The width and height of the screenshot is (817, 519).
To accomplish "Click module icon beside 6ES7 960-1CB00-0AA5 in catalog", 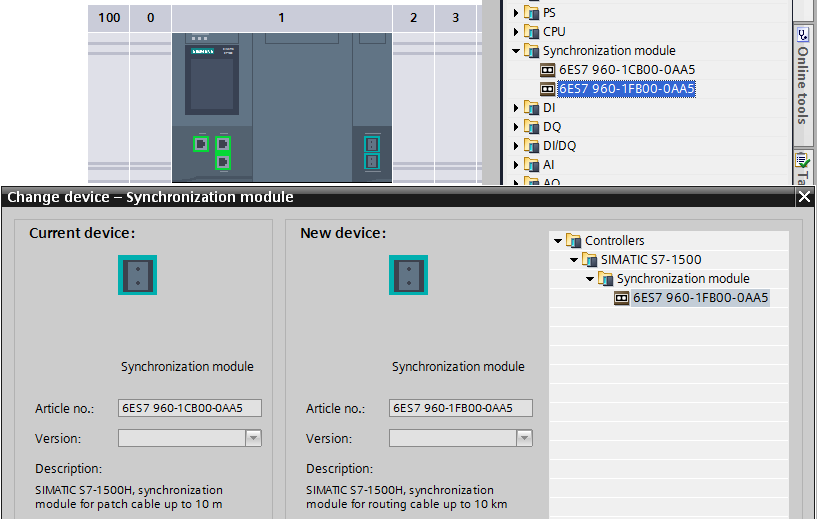I will coord(547,70).
